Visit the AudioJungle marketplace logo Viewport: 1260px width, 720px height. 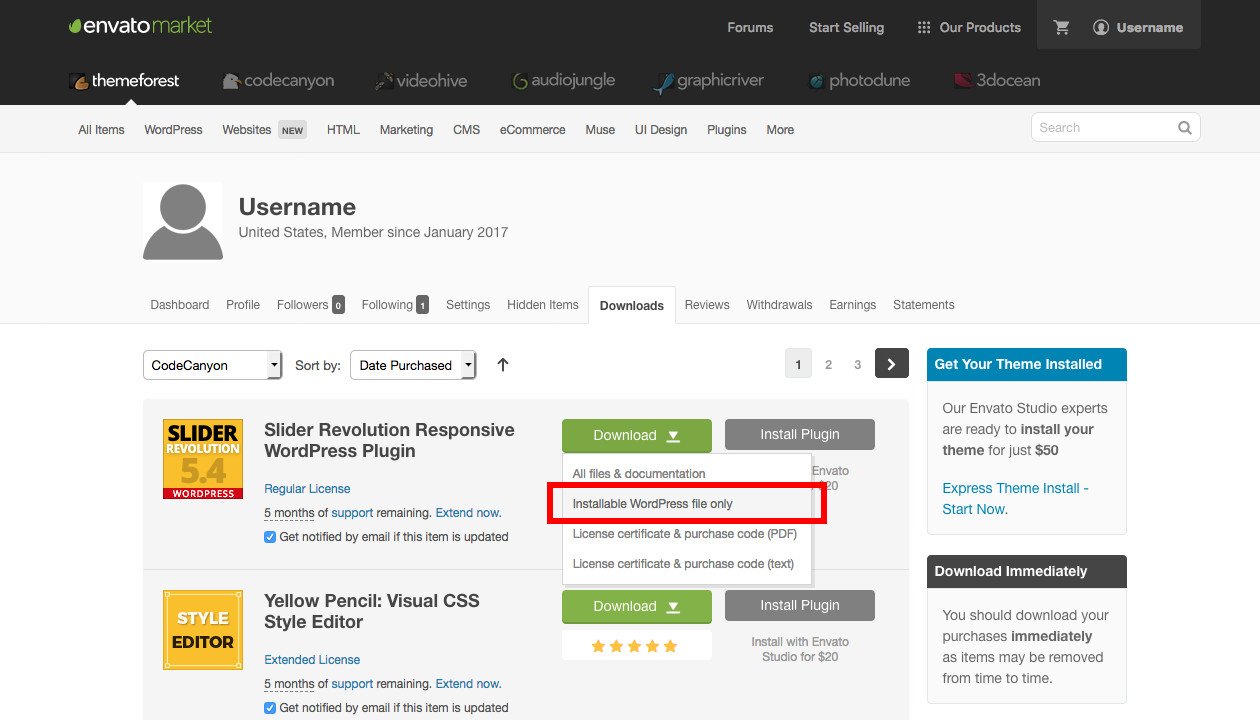pos(563,81)
